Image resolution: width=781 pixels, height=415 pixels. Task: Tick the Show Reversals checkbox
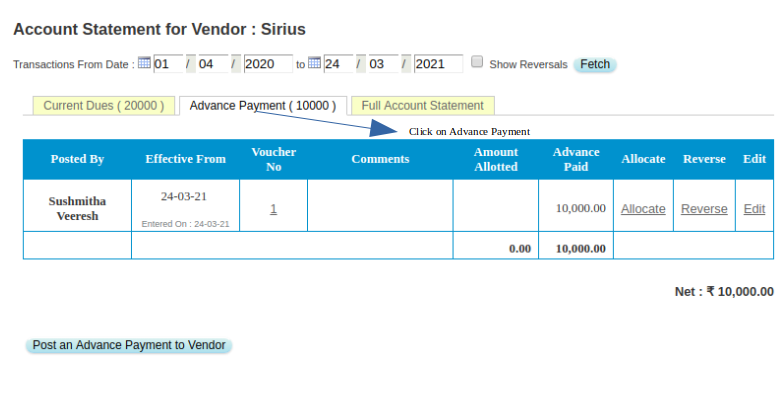[477, 62]
